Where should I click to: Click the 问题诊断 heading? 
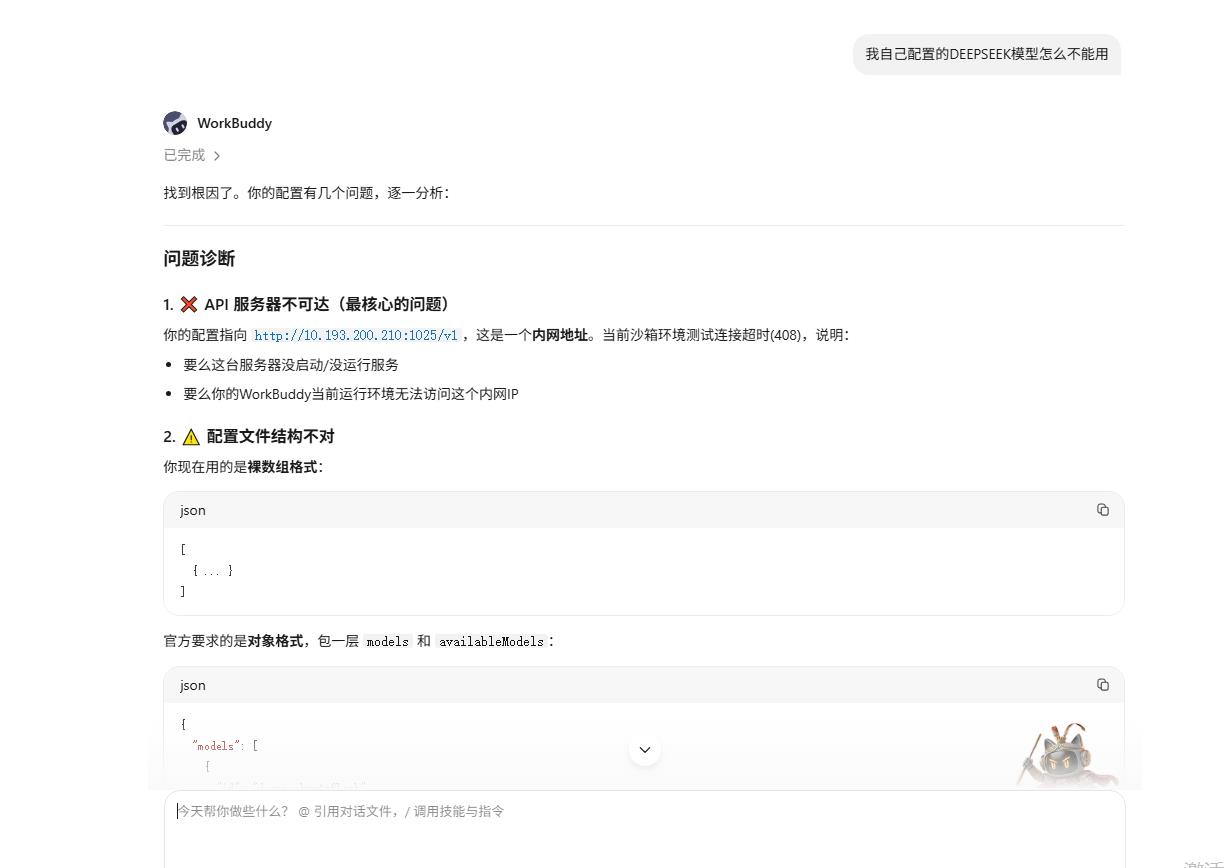click(x=199, y=259)
